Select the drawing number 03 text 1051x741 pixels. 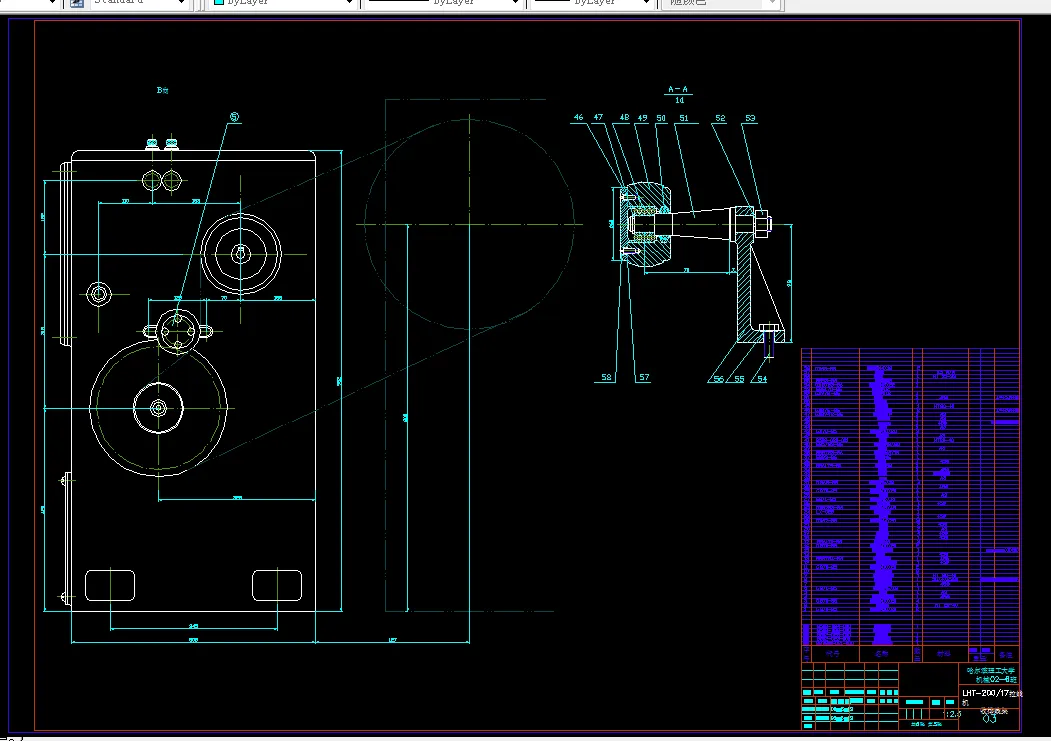pyautogui.click(x=989, y=719)
